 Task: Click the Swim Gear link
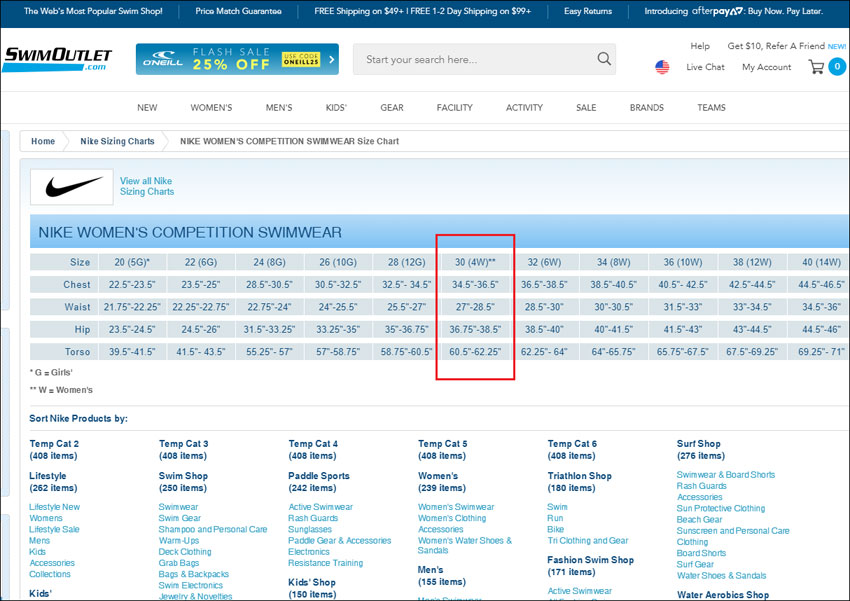pos(179,519)
